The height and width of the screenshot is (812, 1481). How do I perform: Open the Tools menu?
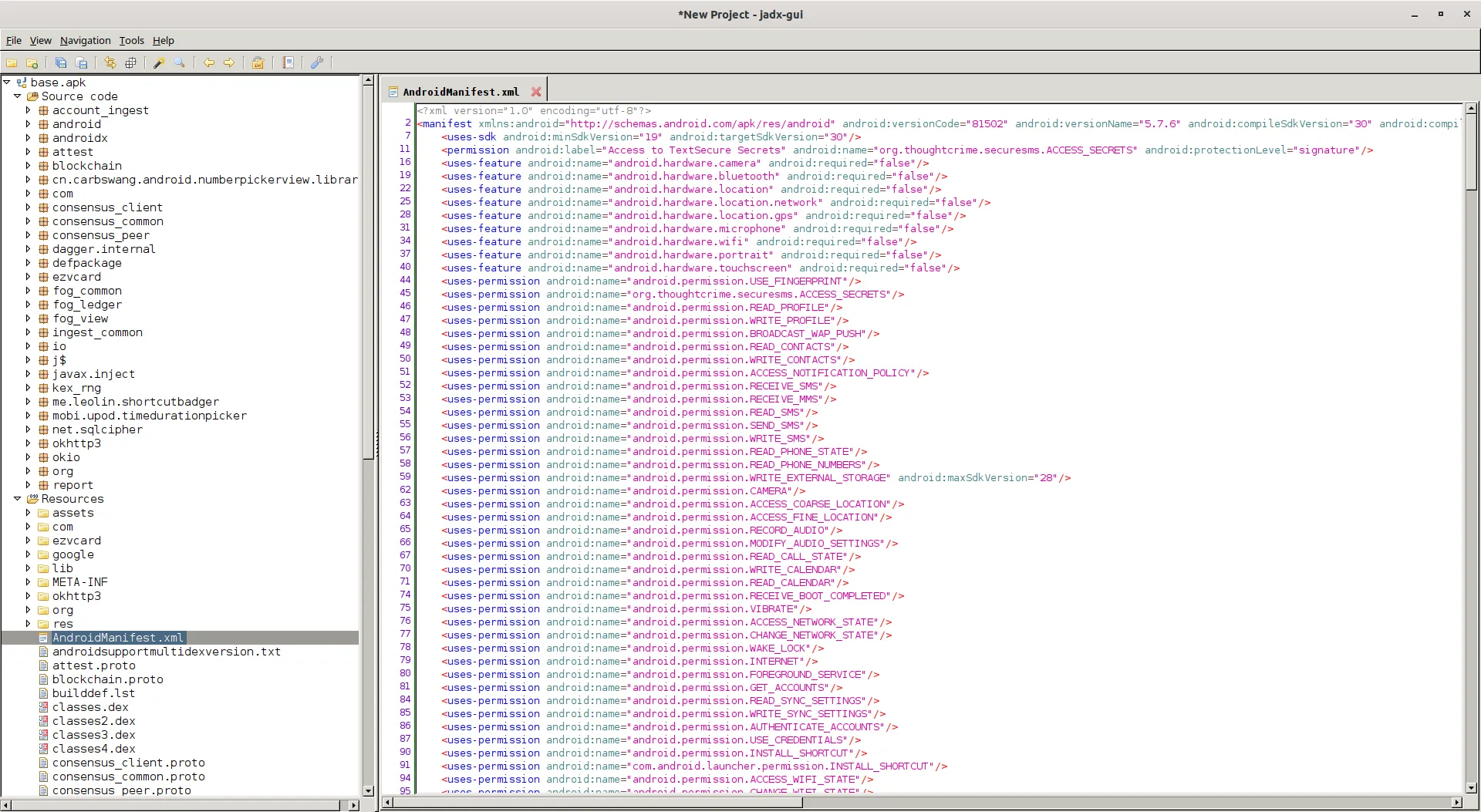(132, 41)
